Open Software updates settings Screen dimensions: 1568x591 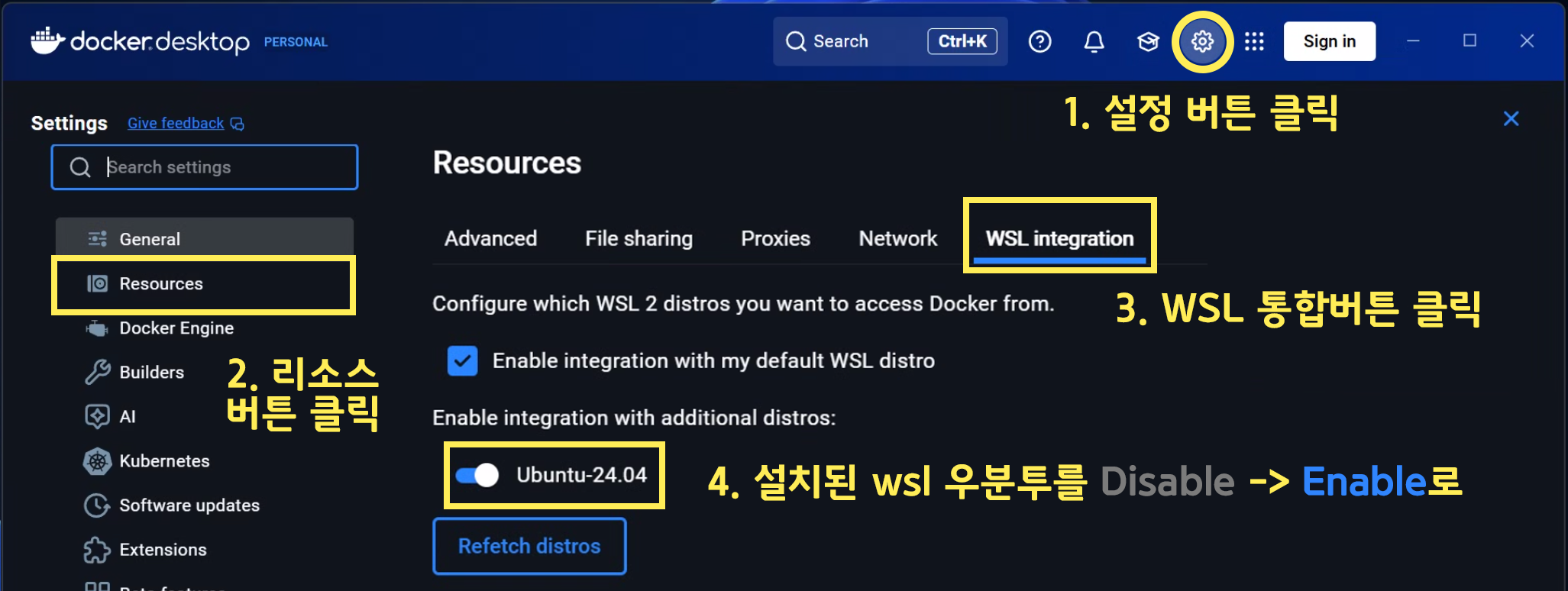(204, 505)
